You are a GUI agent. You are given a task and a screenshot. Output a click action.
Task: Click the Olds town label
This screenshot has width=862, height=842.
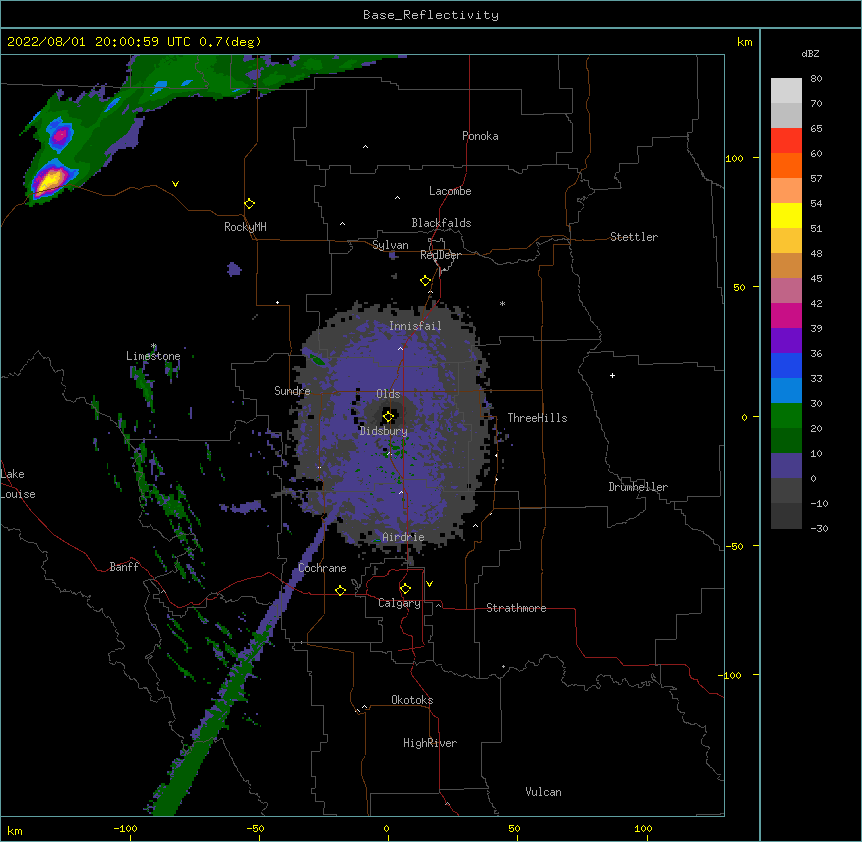[388, 394]
